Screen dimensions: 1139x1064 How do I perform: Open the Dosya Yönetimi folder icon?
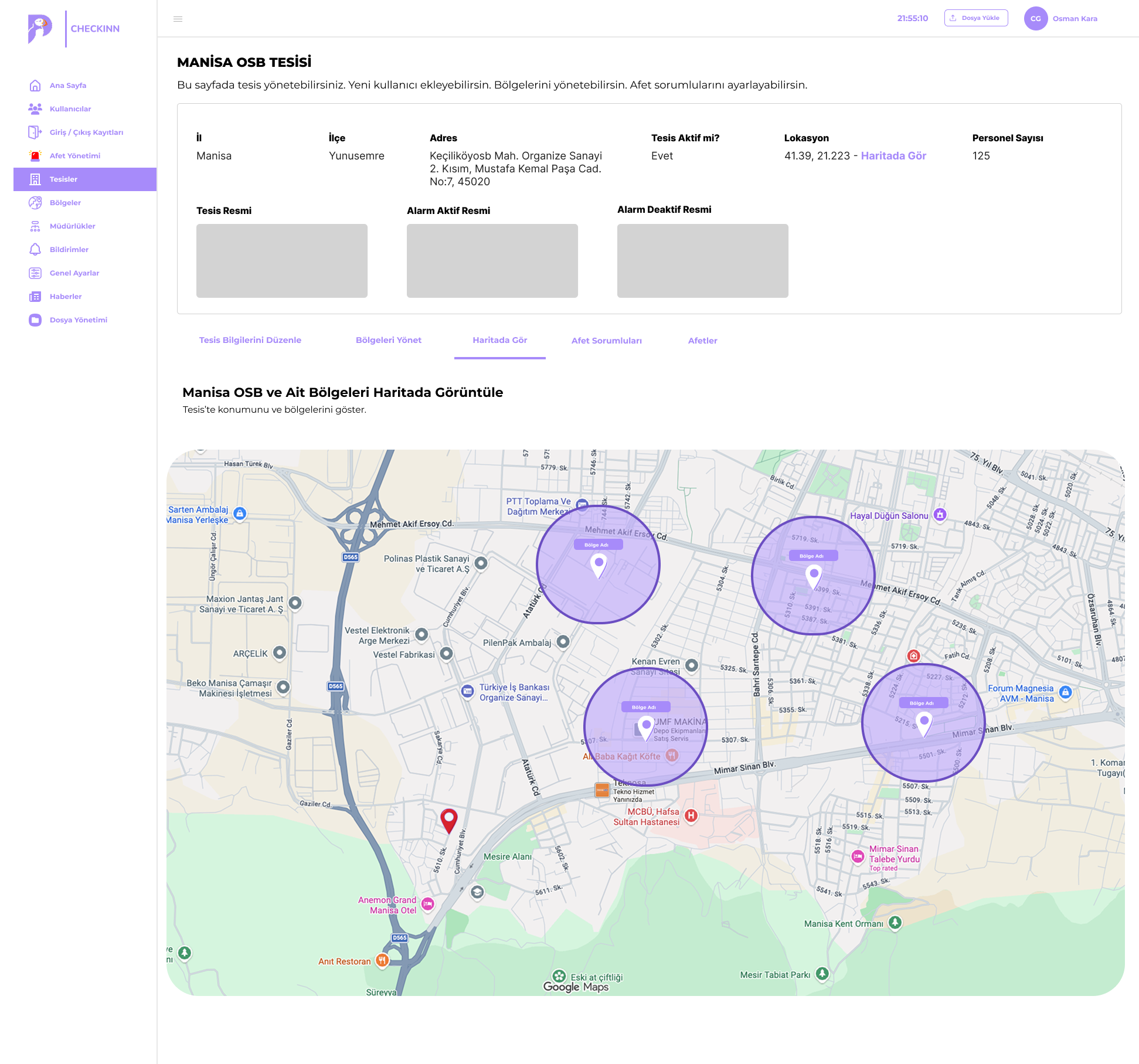point(35,320)
